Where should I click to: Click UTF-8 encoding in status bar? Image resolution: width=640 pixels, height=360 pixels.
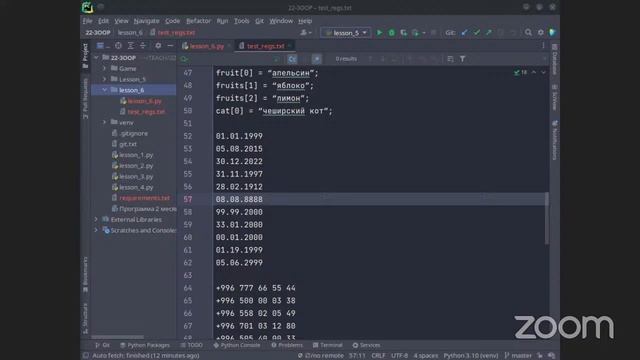(x=399, y=356)
